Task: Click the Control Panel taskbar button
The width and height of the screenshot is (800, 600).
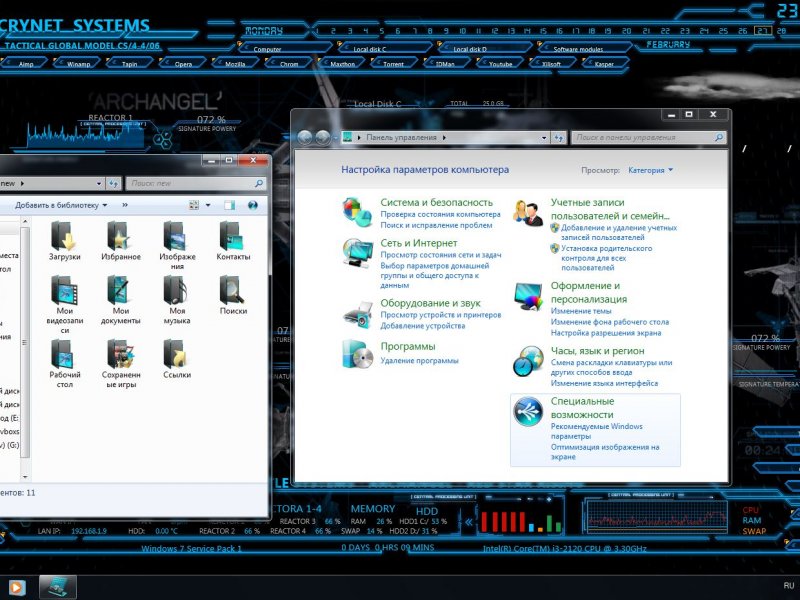Action: pos(58,587)
